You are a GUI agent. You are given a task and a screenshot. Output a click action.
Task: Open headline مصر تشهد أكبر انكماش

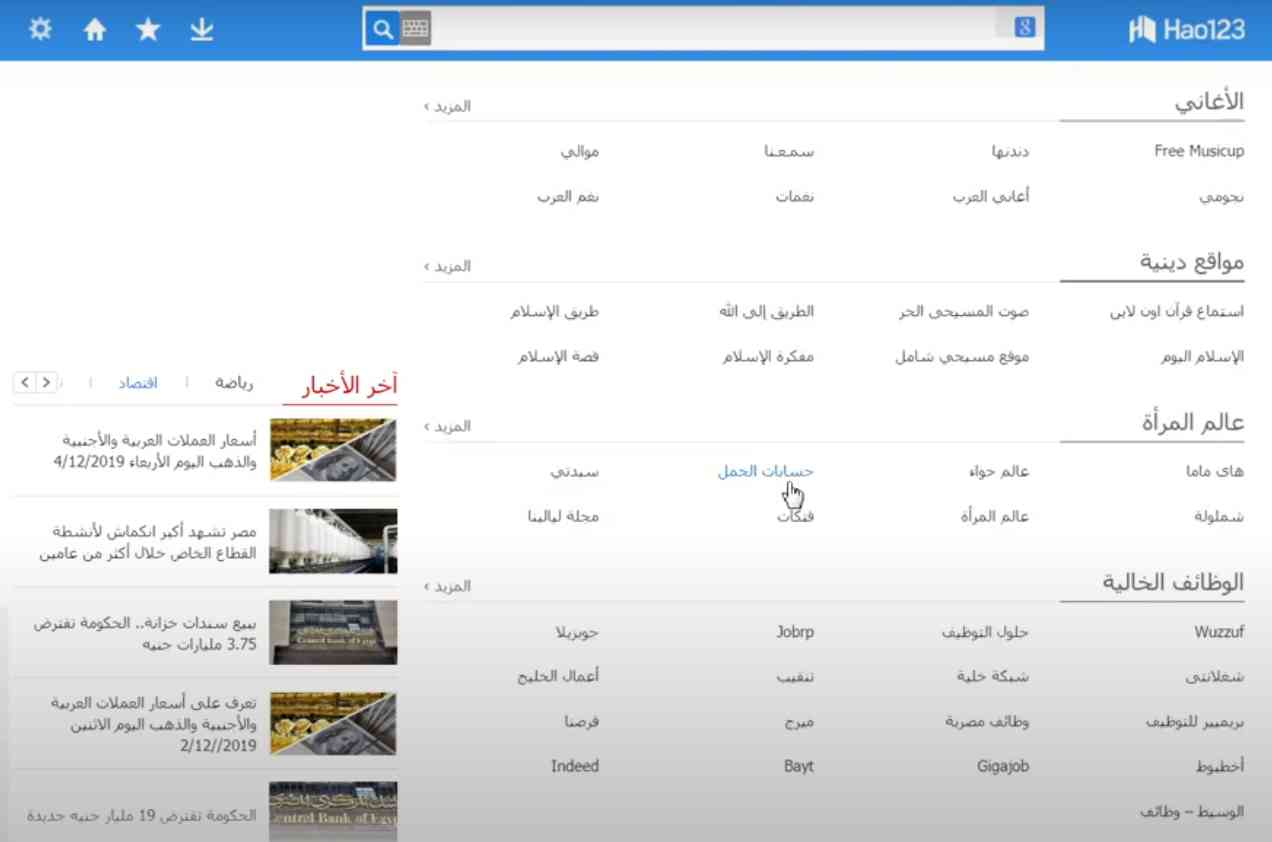(x=148, y=541)
